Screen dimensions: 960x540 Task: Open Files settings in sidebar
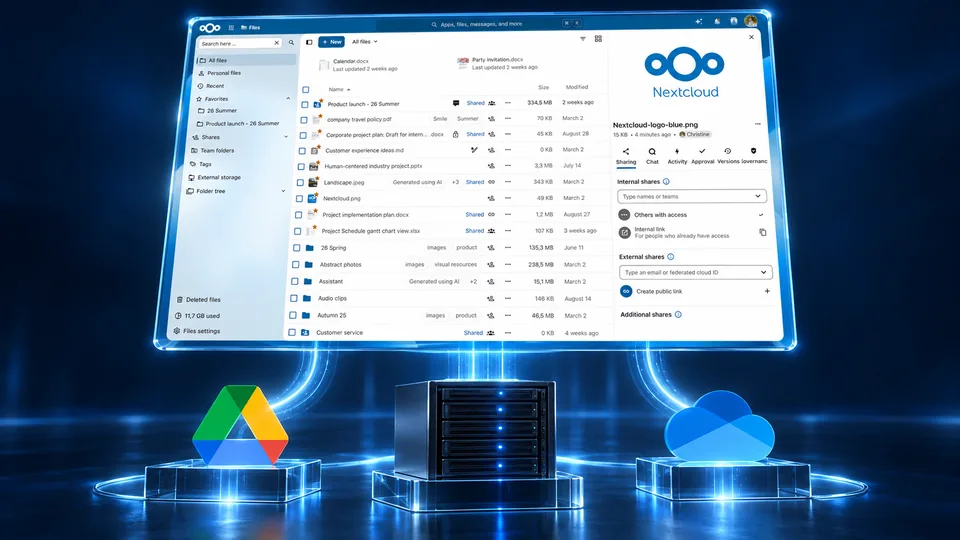tap(197, 331)
